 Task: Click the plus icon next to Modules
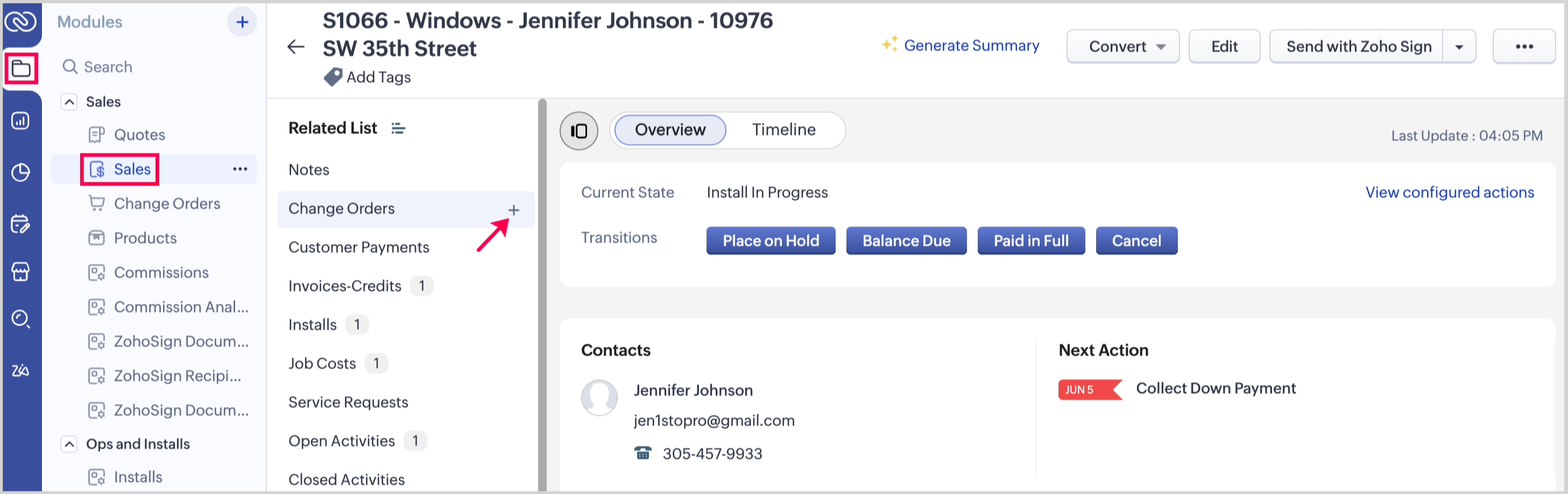pos(242,23)
